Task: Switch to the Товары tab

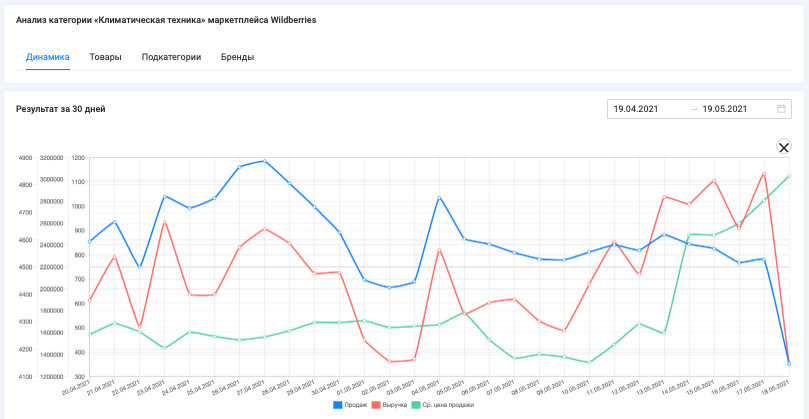Action: (105, 57)
